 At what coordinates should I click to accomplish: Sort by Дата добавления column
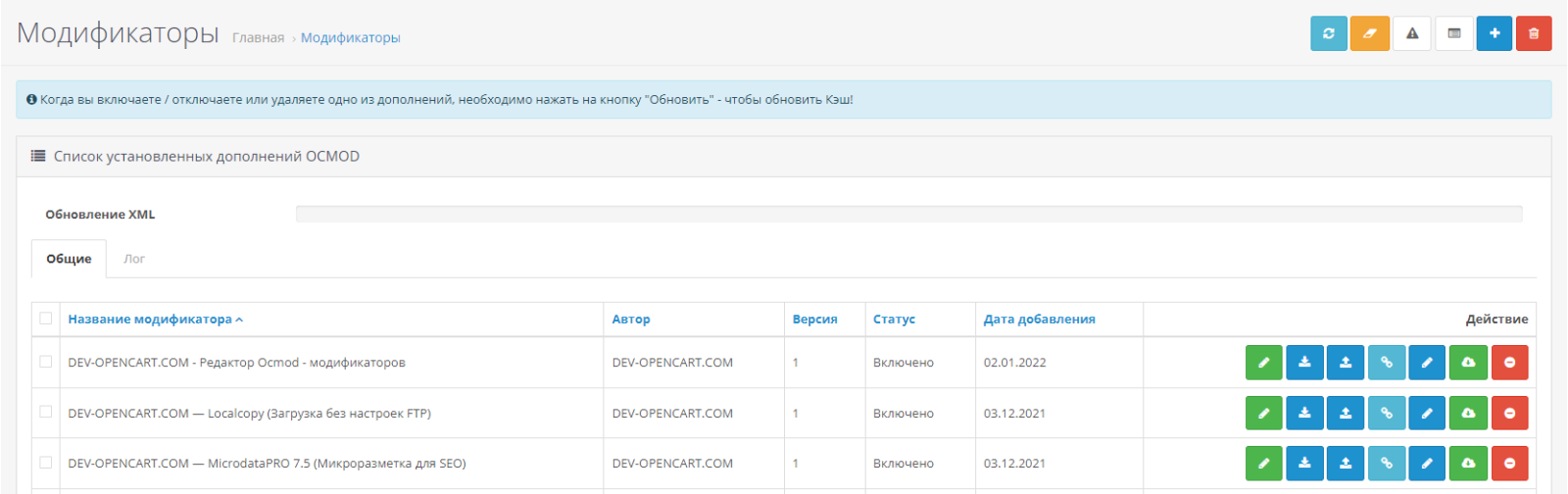[1040, 319]
